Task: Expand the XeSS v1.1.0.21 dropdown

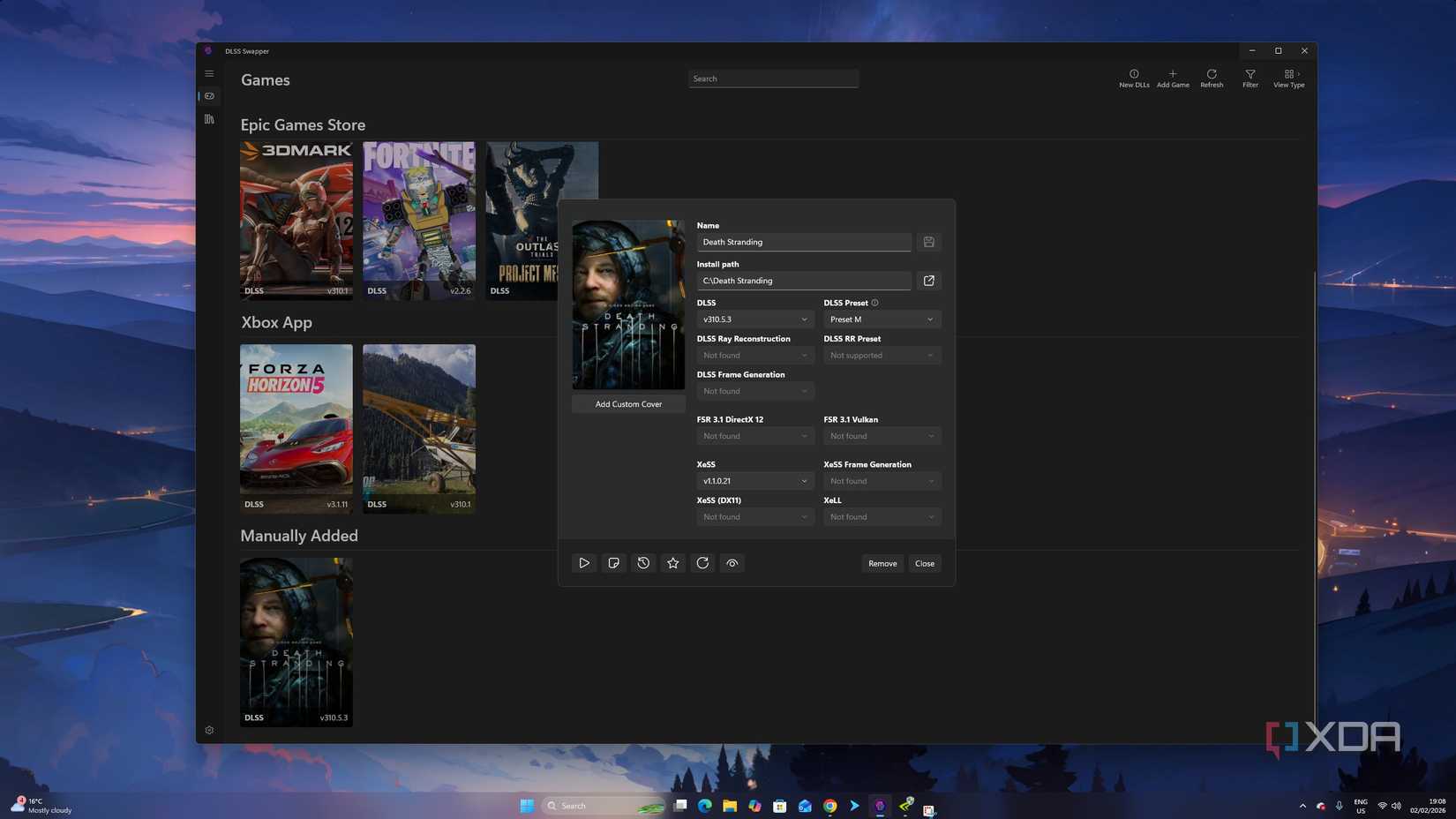Action: click(755, 481)
